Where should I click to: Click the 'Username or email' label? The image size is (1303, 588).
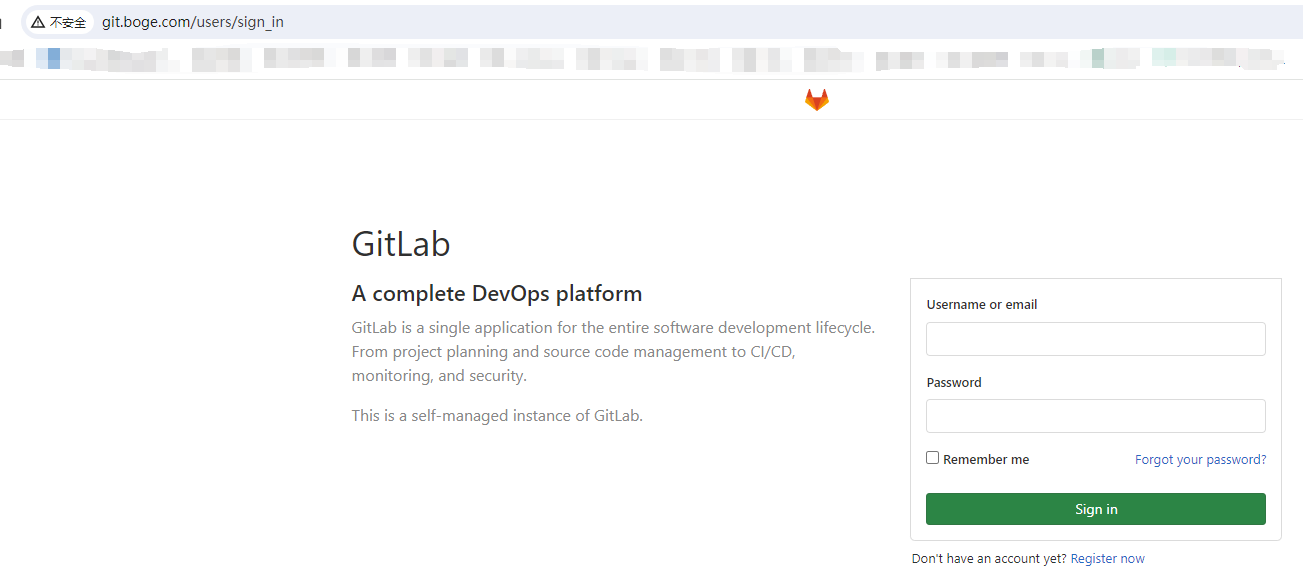point(982,305)
